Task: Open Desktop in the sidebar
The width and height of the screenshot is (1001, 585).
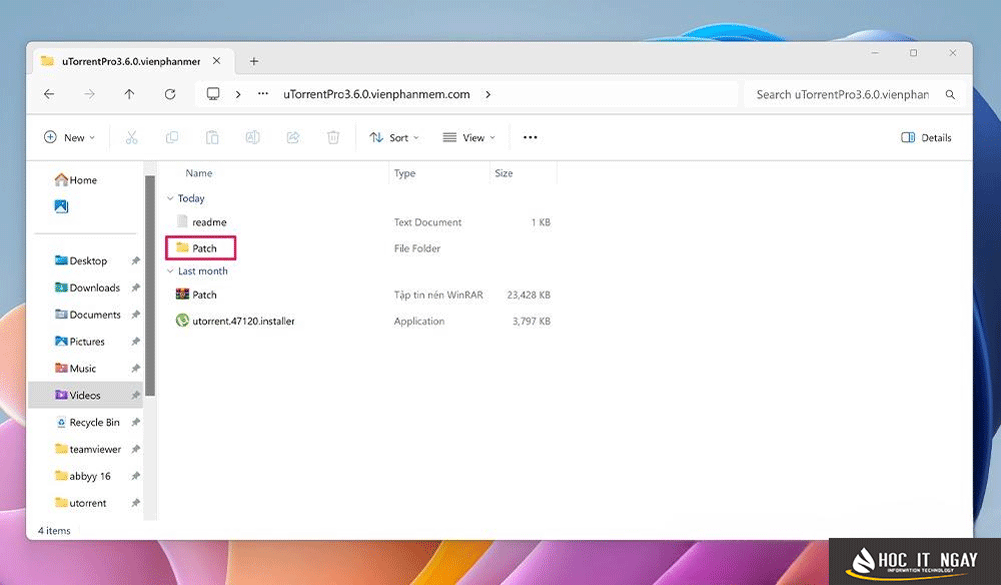Action: tap(81, 261)
